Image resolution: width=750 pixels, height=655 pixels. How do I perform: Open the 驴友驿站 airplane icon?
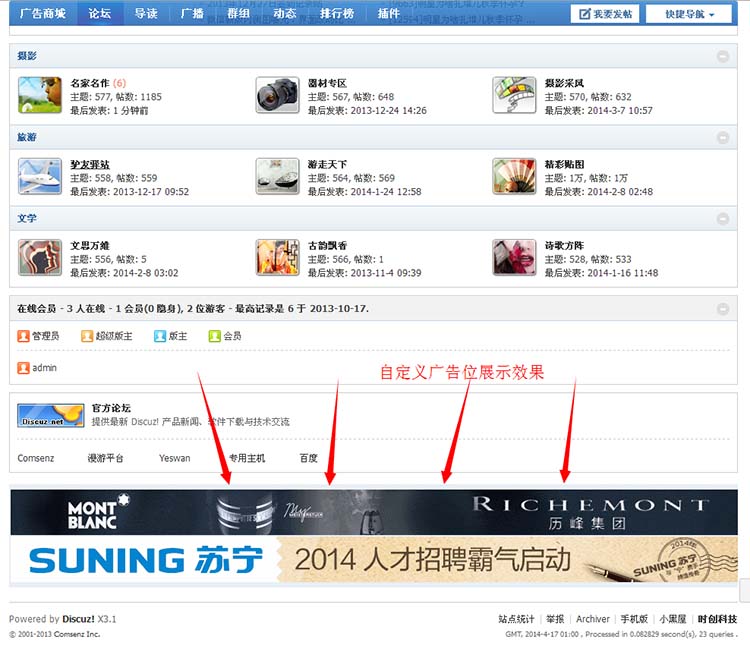(40, 176)
